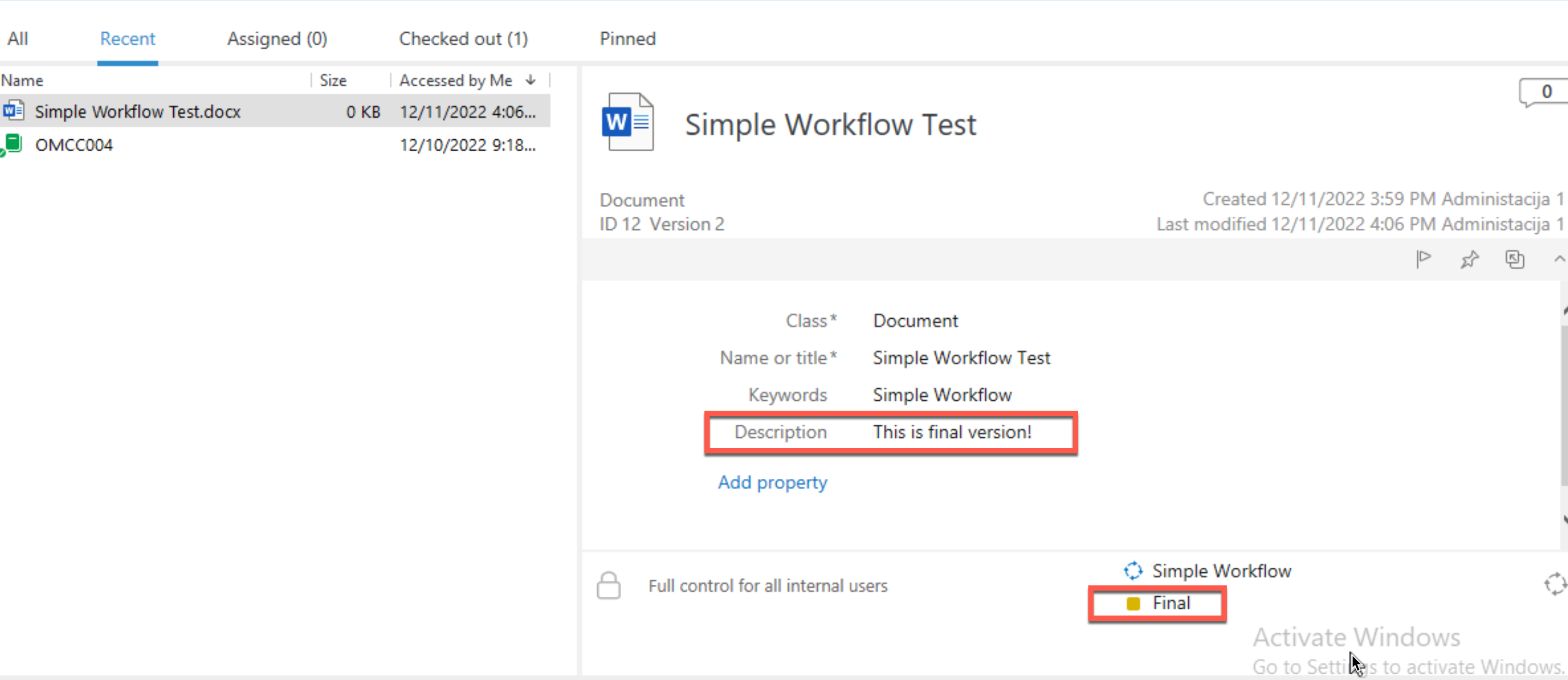
Task: Switch to the Pinned tab
Action: (627, 38)
